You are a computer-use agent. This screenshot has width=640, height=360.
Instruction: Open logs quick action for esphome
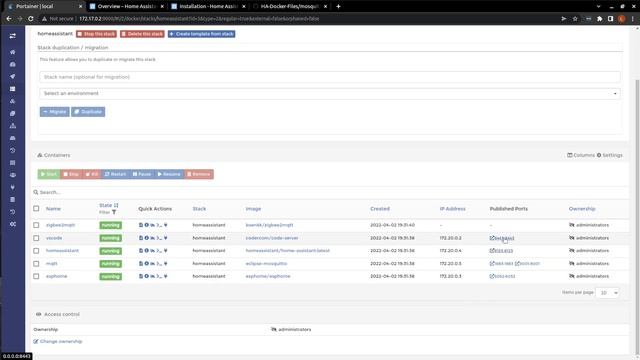141,276
